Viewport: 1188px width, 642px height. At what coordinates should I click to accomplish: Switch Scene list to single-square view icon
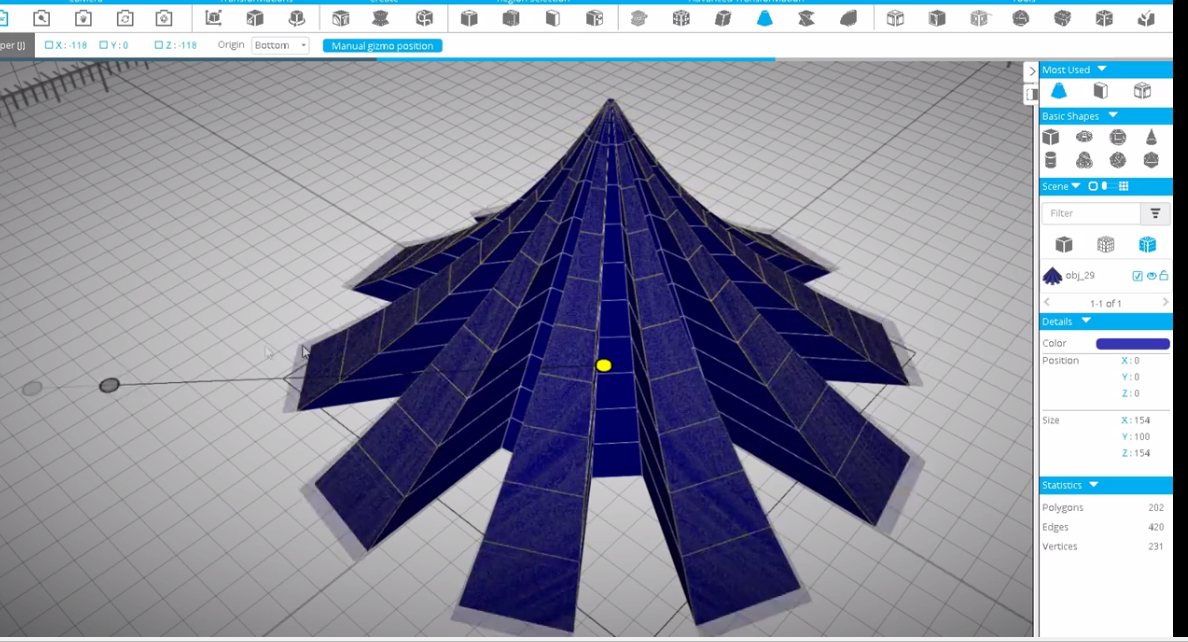tap(1093, 186)
